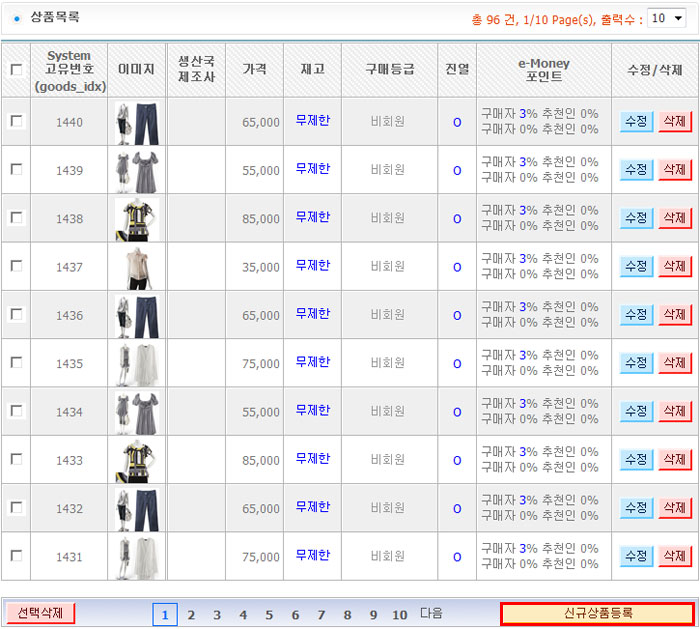Image resolution: width=700 pixels, height=629 pixels.
Task: Edit product 1439 with 수정
Action: click(x=636, y=170)
